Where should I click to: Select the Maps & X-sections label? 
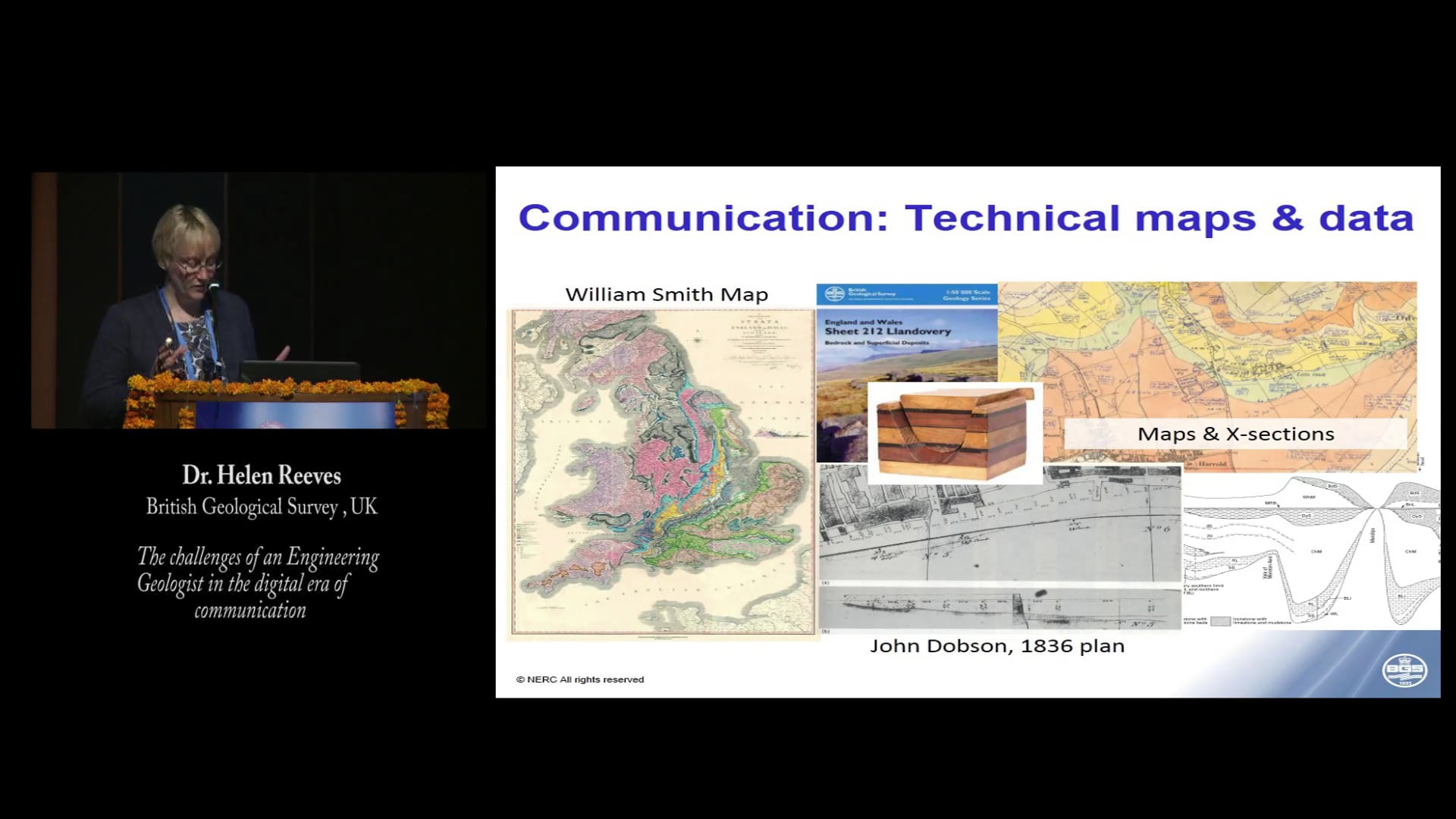1235,433
